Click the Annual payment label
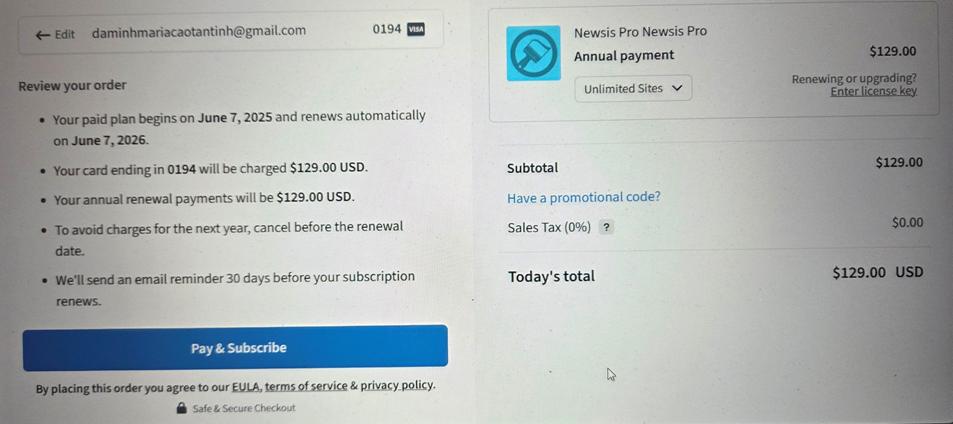 click(x=624, y=55)
